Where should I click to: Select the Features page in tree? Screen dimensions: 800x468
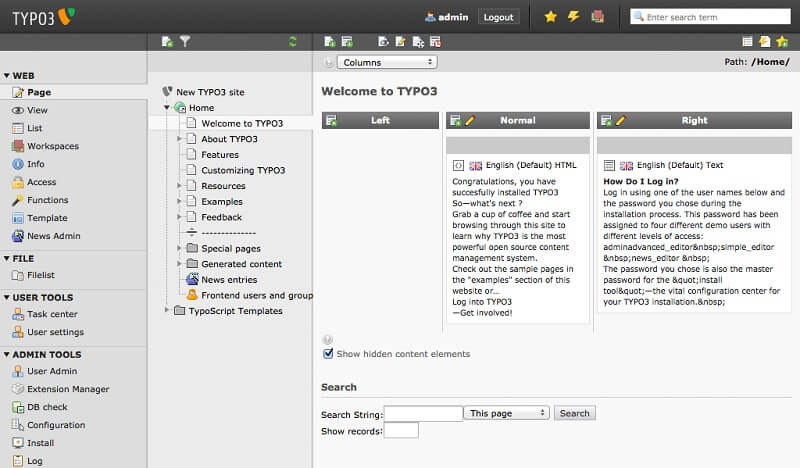pyautogui.click(x=220, y=155)
